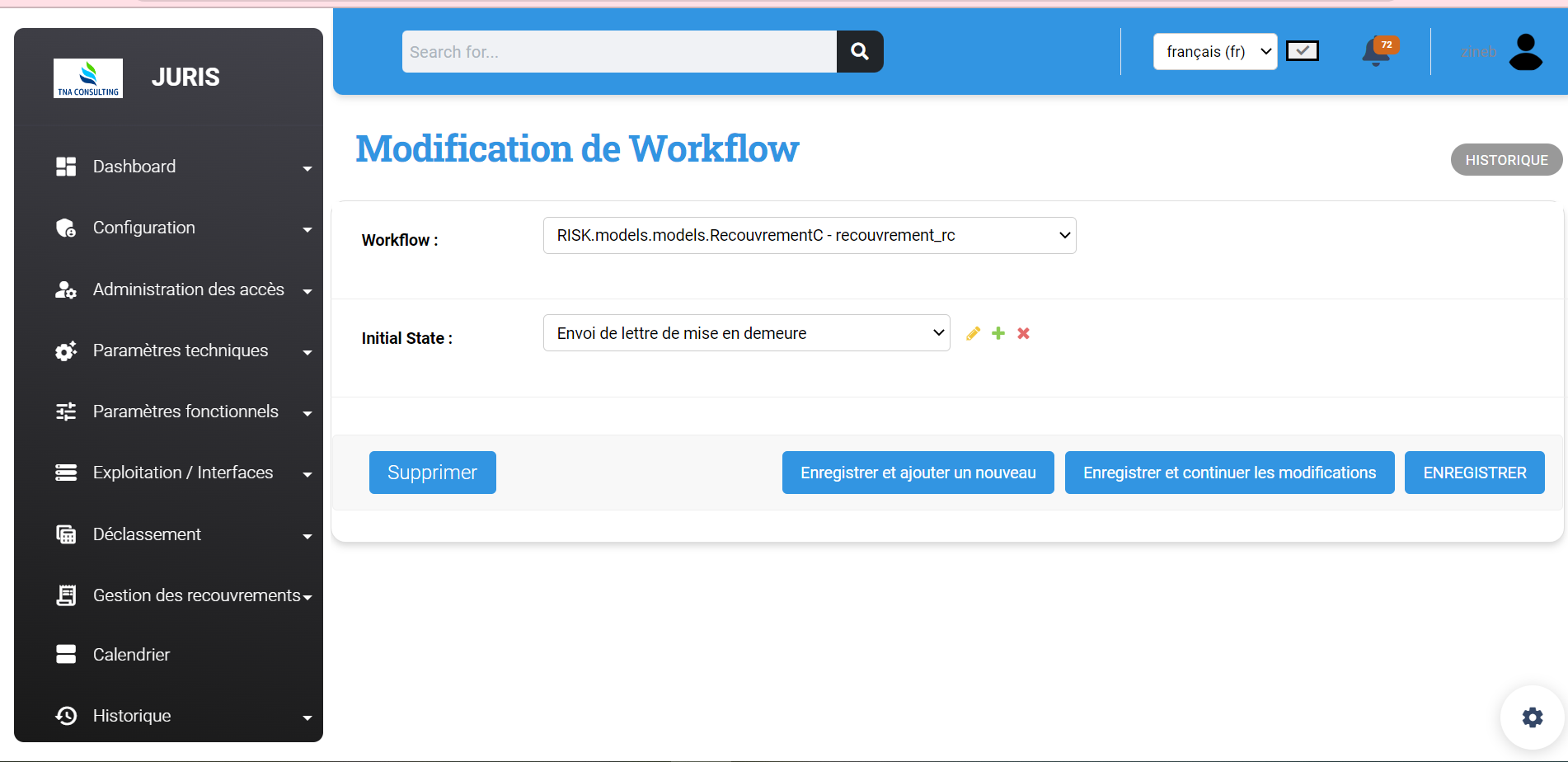Open Calendrier in the sidebar

coord(132,655)
